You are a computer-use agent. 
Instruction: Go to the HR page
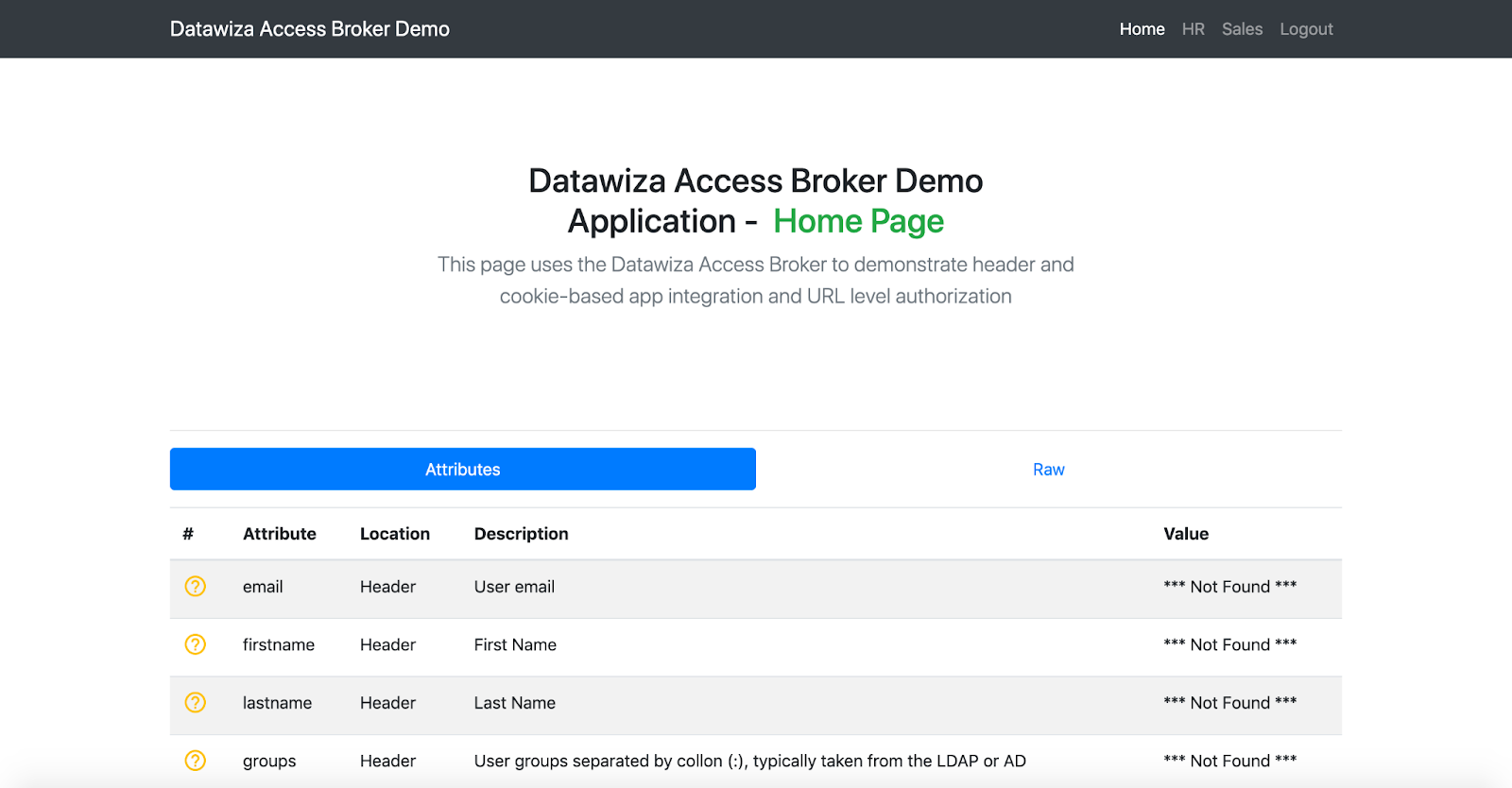tap(1193, 29)
